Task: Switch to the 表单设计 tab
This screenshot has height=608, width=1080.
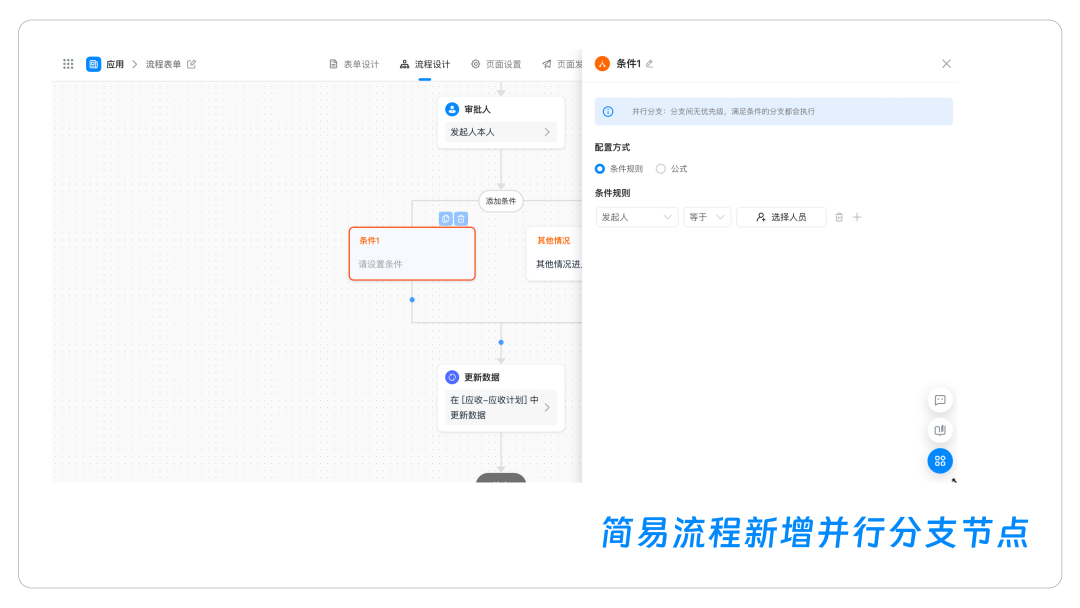Action: click(354, 64)
